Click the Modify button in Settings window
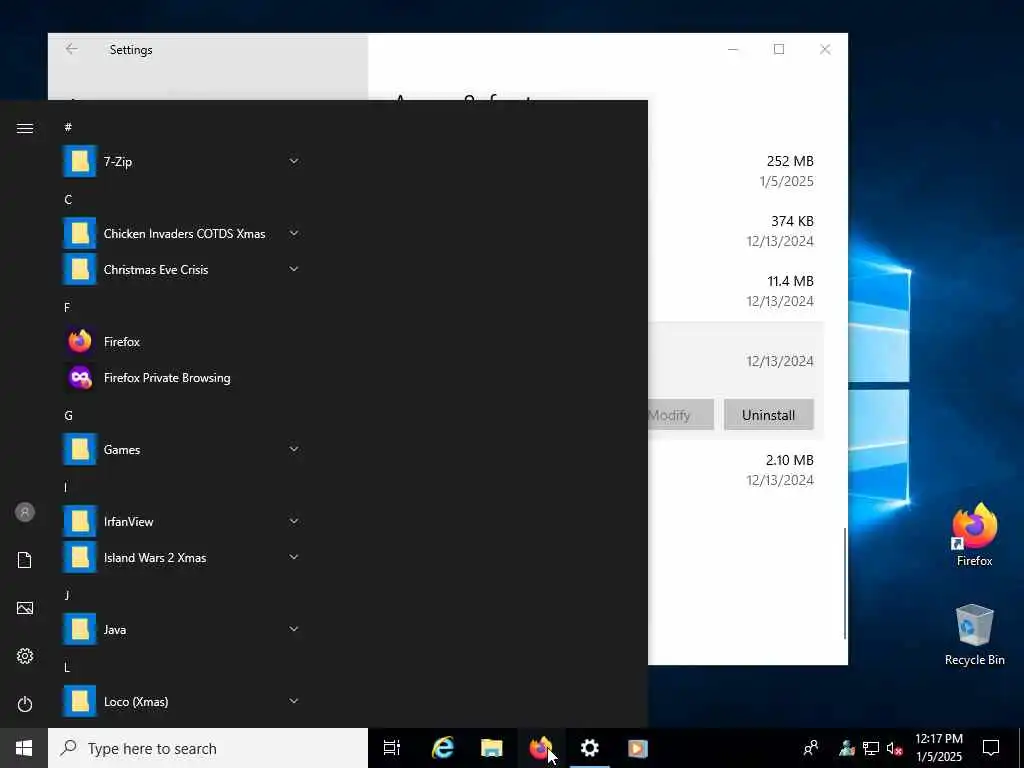 tap(680, 415)
